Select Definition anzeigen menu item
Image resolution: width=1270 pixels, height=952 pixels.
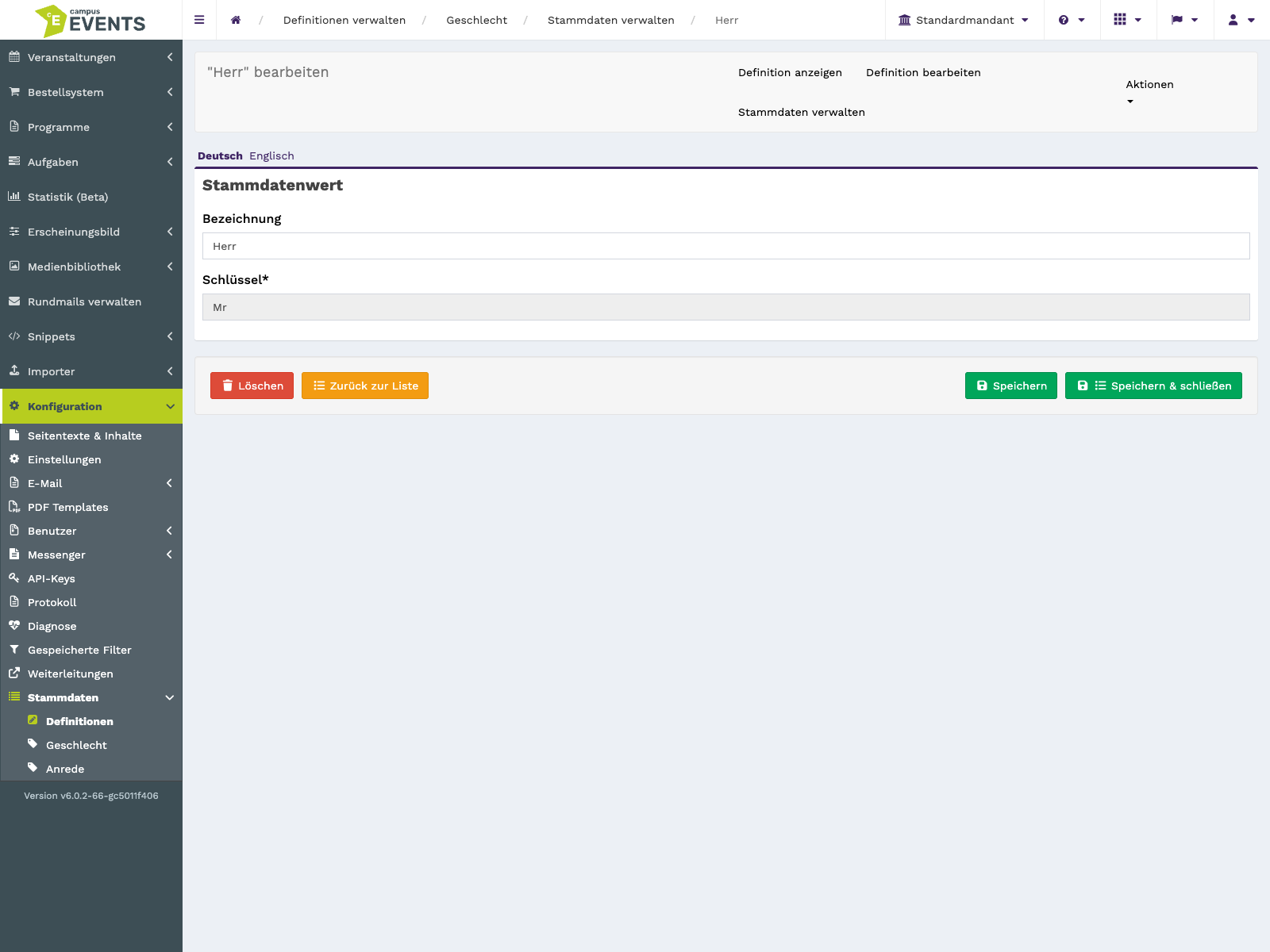[x=790, y=72]
